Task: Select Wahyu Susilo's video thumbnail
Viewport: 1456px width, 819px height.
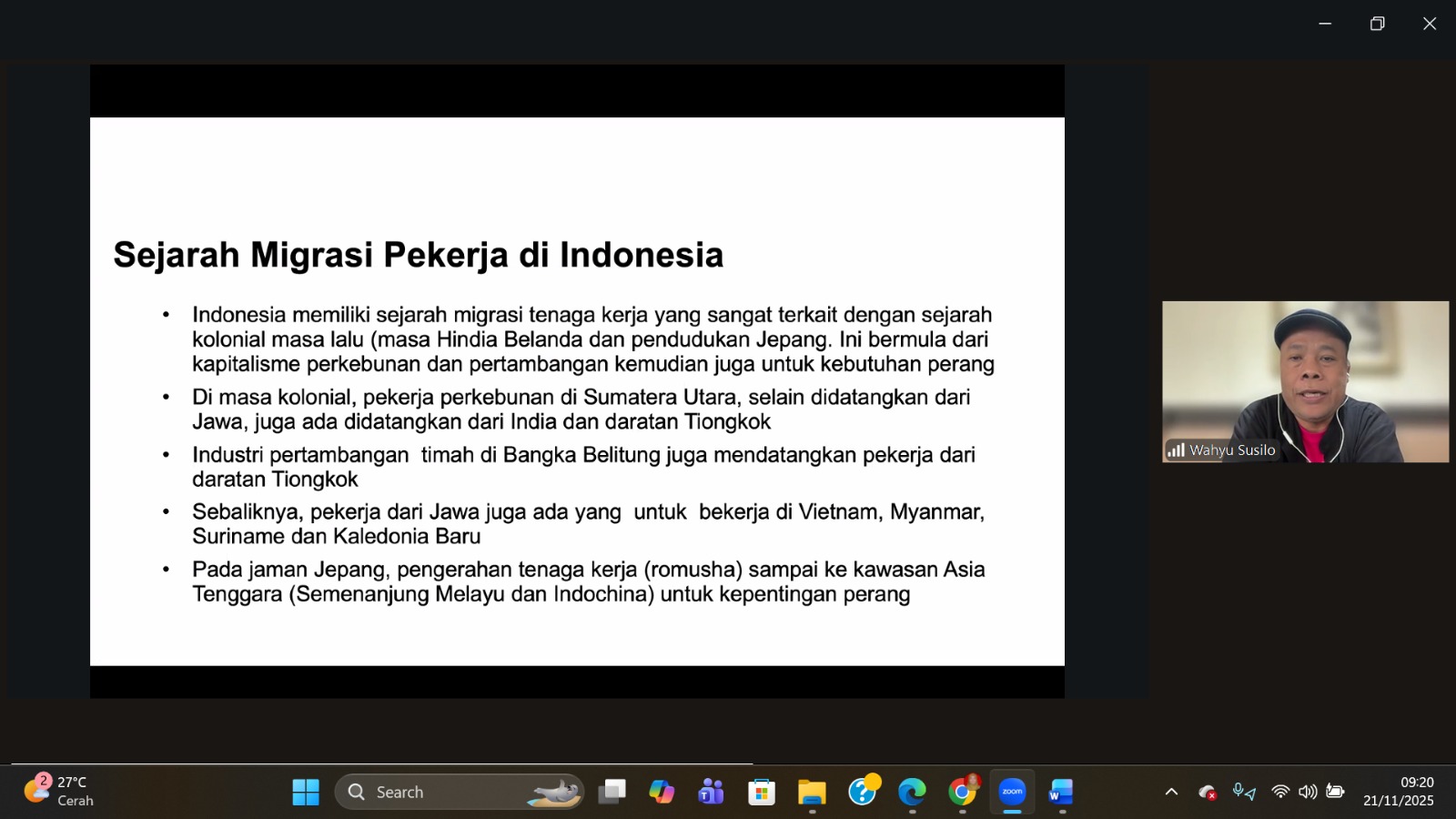Action: (x=1305, y=381)
